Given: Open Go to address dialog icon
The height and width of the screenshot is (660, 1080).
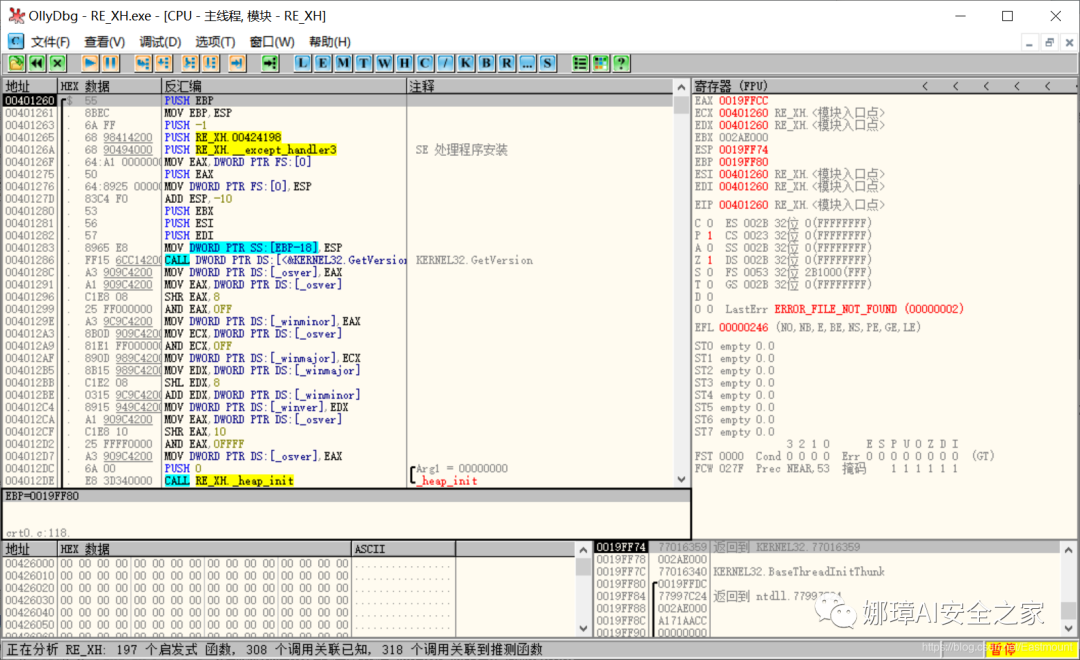Looking at the screenshot, I should (270, 63).
